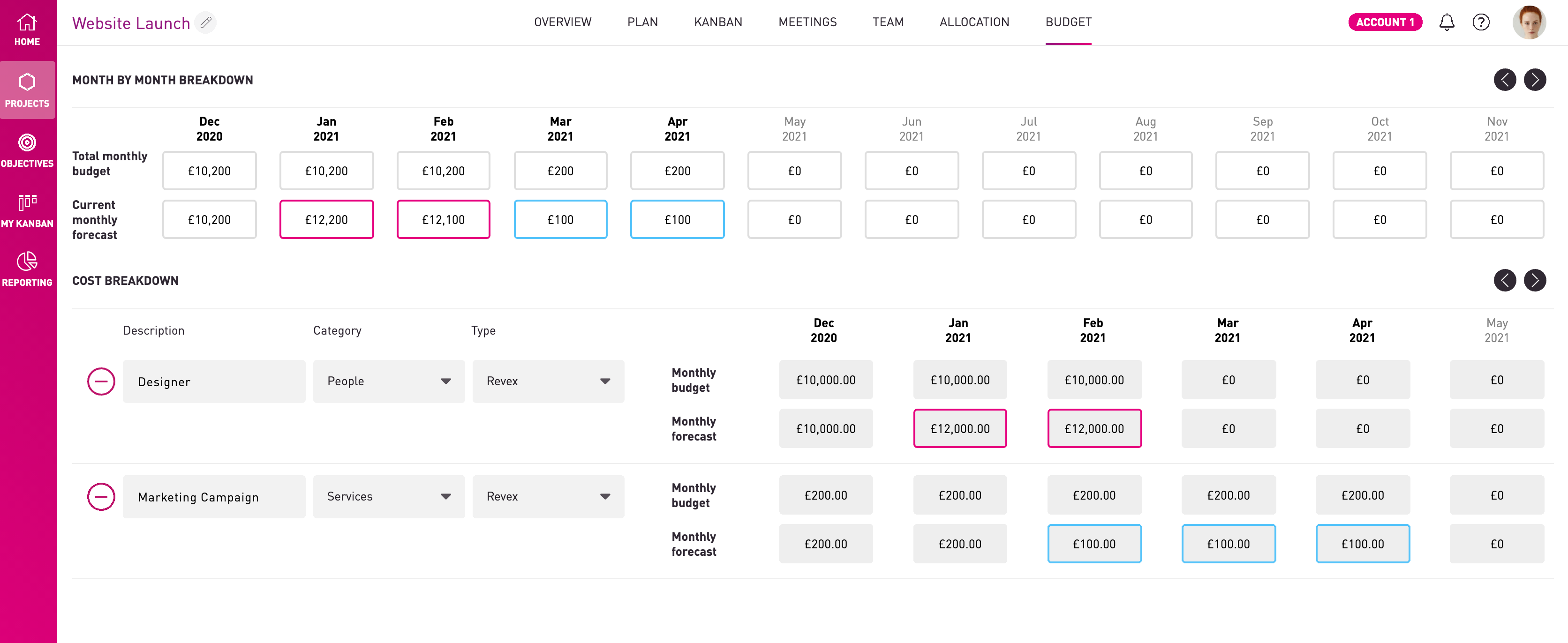Viewport: 1568px width, 643px height.
Task: Click the pencil edit icon by Website Launch
Action: click(x=206, y=22)
